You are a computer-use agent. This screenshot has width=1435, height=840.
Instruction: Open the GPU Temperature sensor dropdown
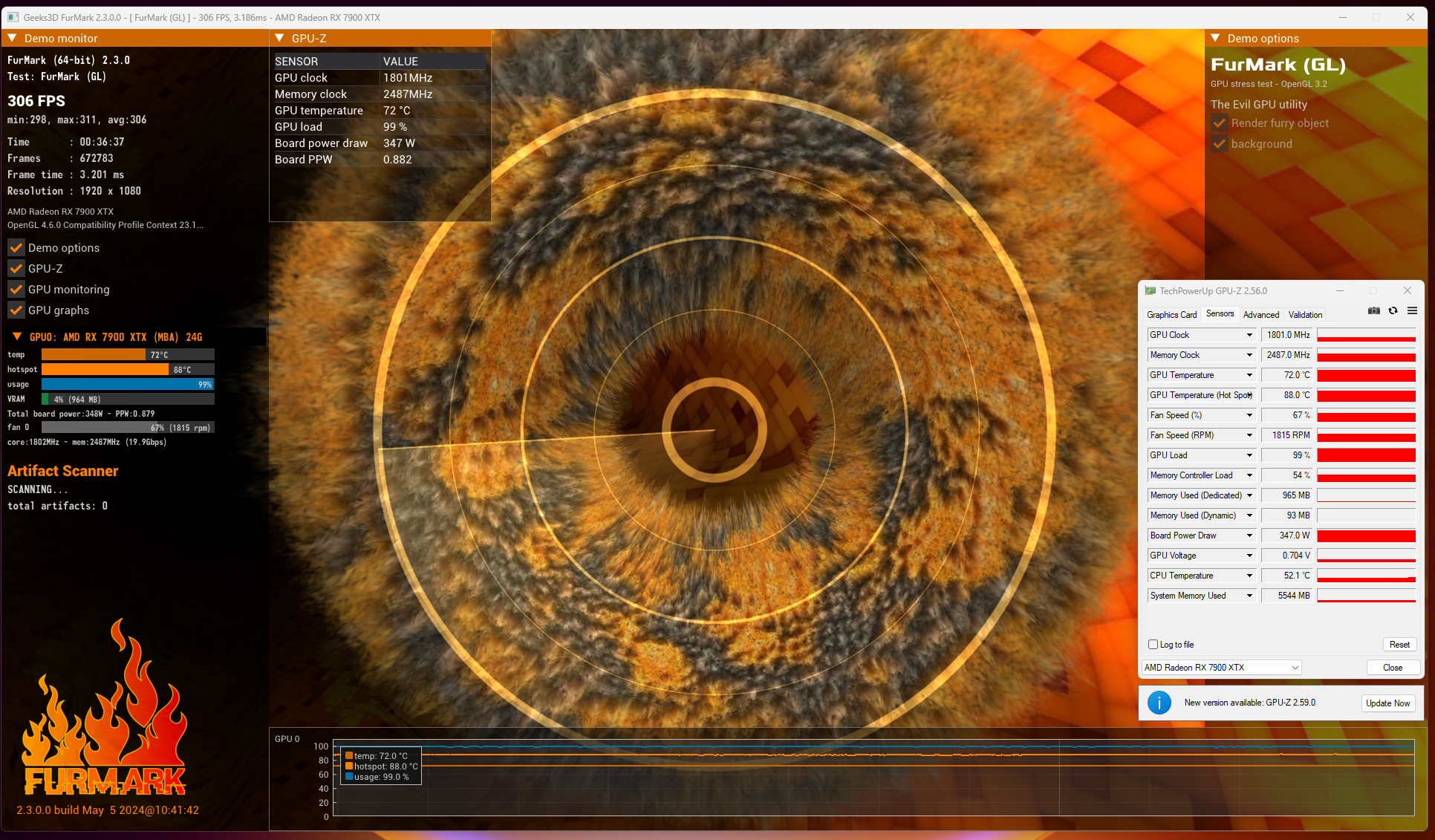[1249, 375]
